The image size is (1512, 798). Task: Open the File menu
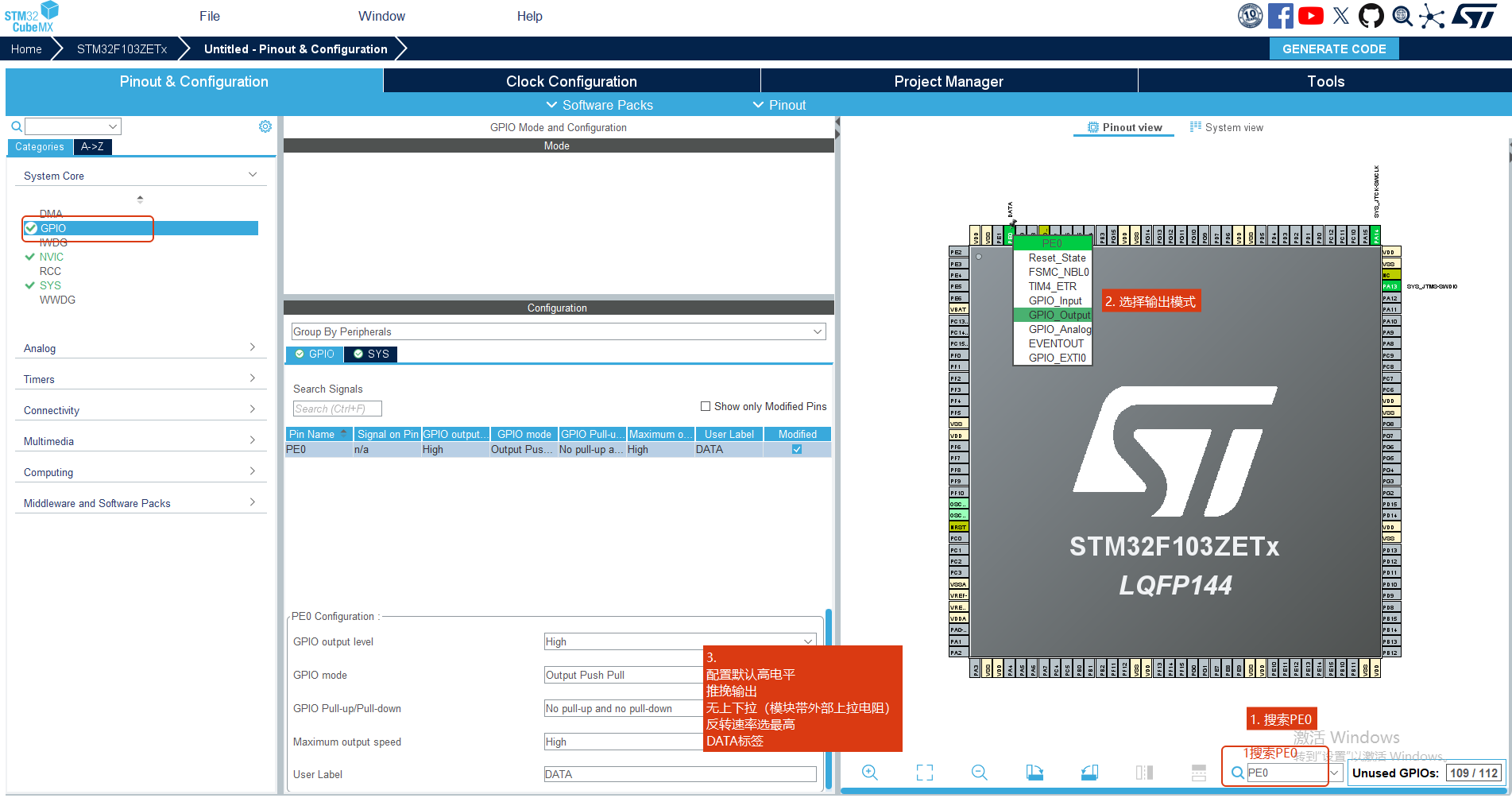[x=210, y=16]
